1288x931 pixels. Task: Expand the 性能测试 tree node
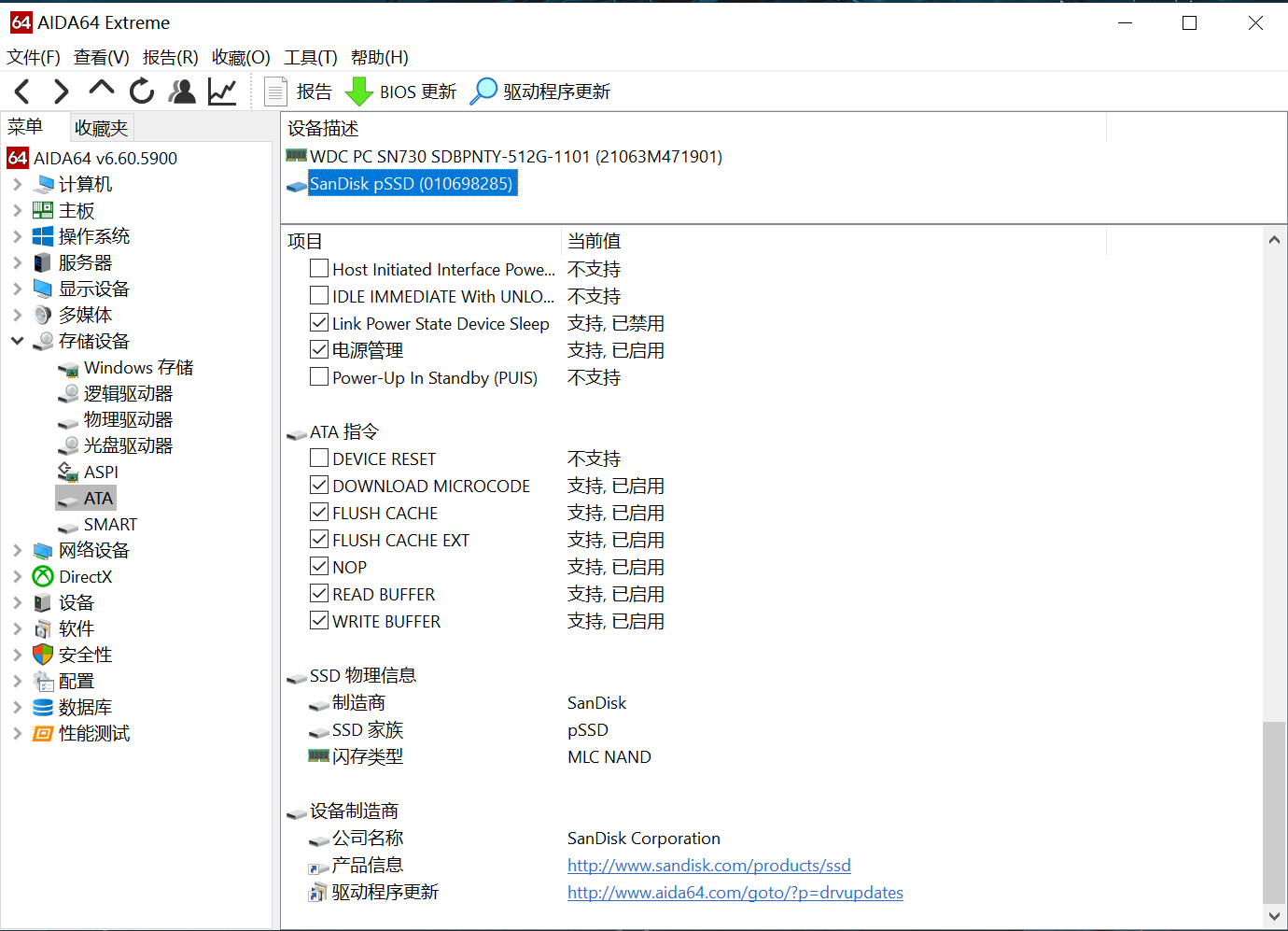17,733
